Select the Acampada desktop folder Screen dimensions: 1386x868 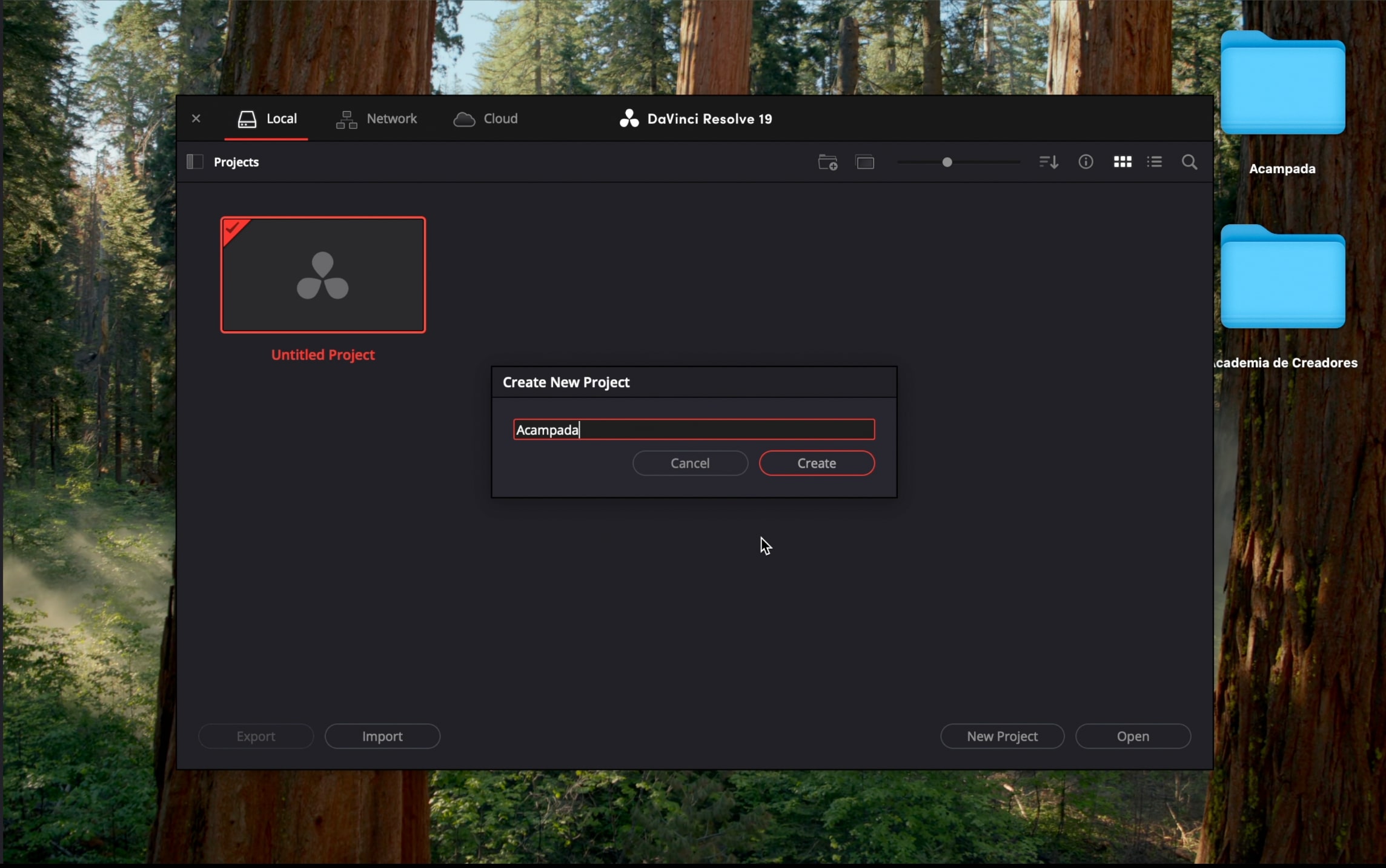tap(1282, 85)
